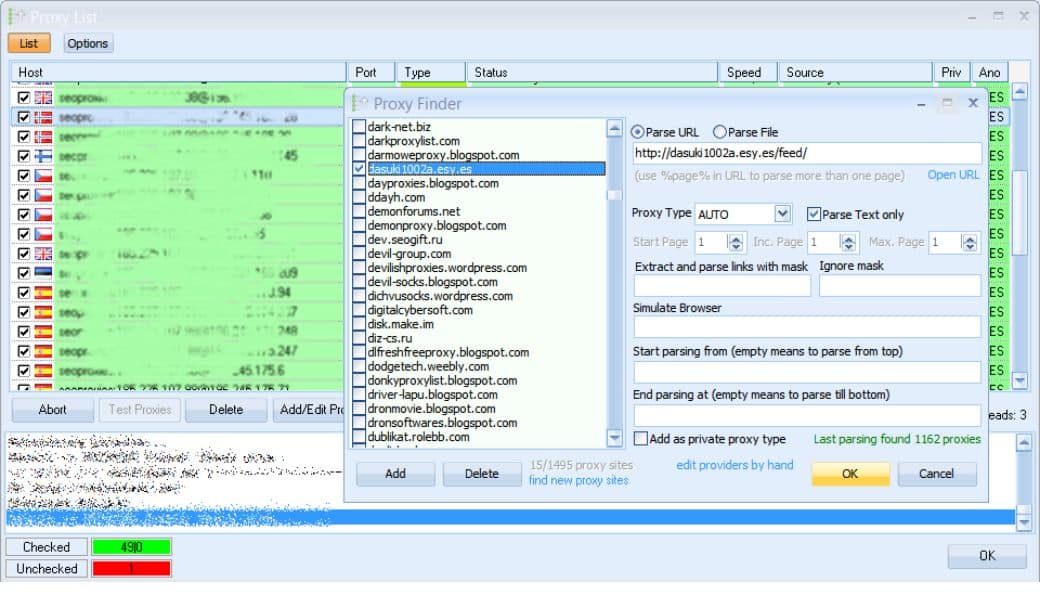Sort by the Source column header

pyautogui.click(x=855, y=72)
